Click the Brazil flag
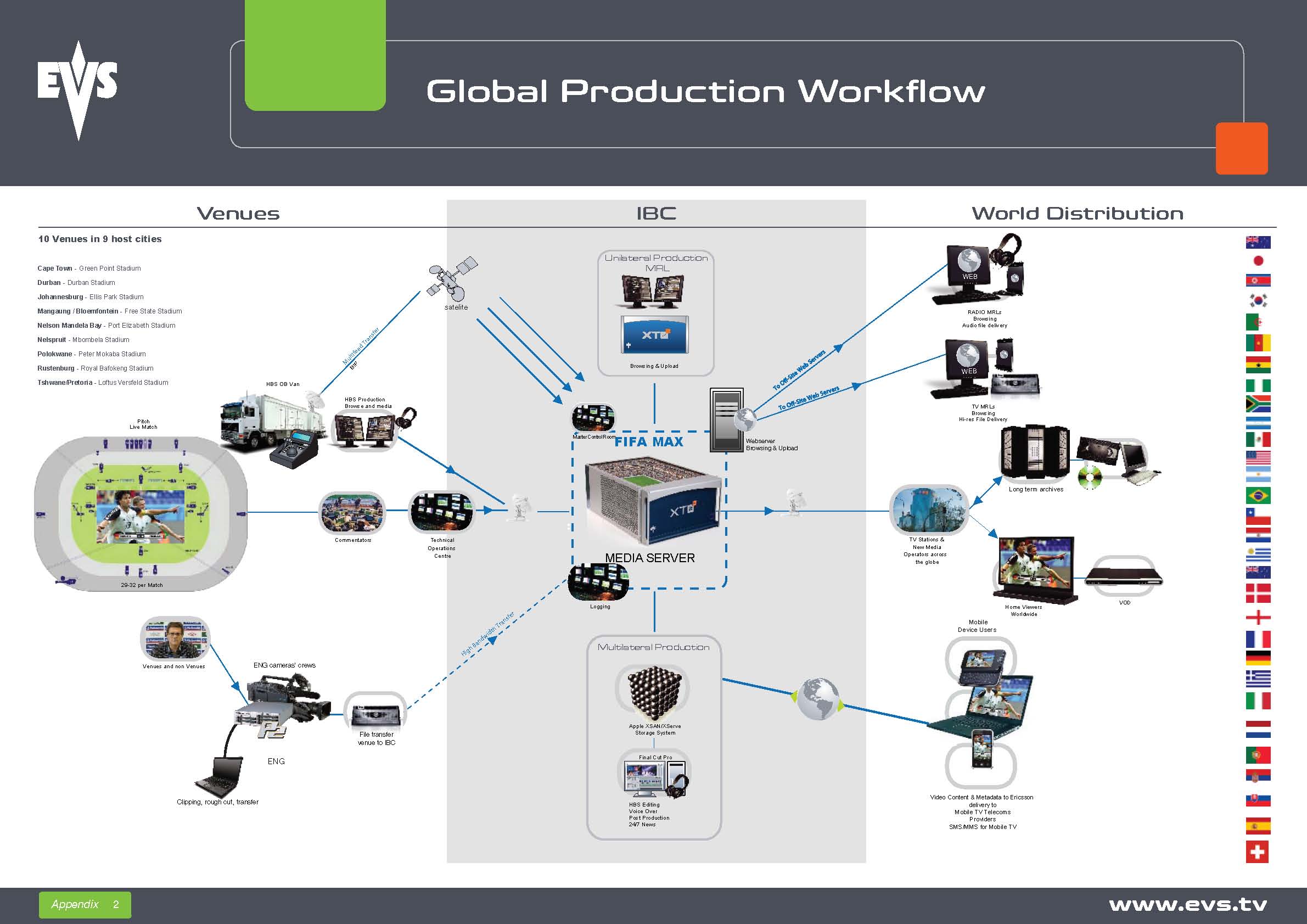The image size is (1307, 924). coord(1258,495)
